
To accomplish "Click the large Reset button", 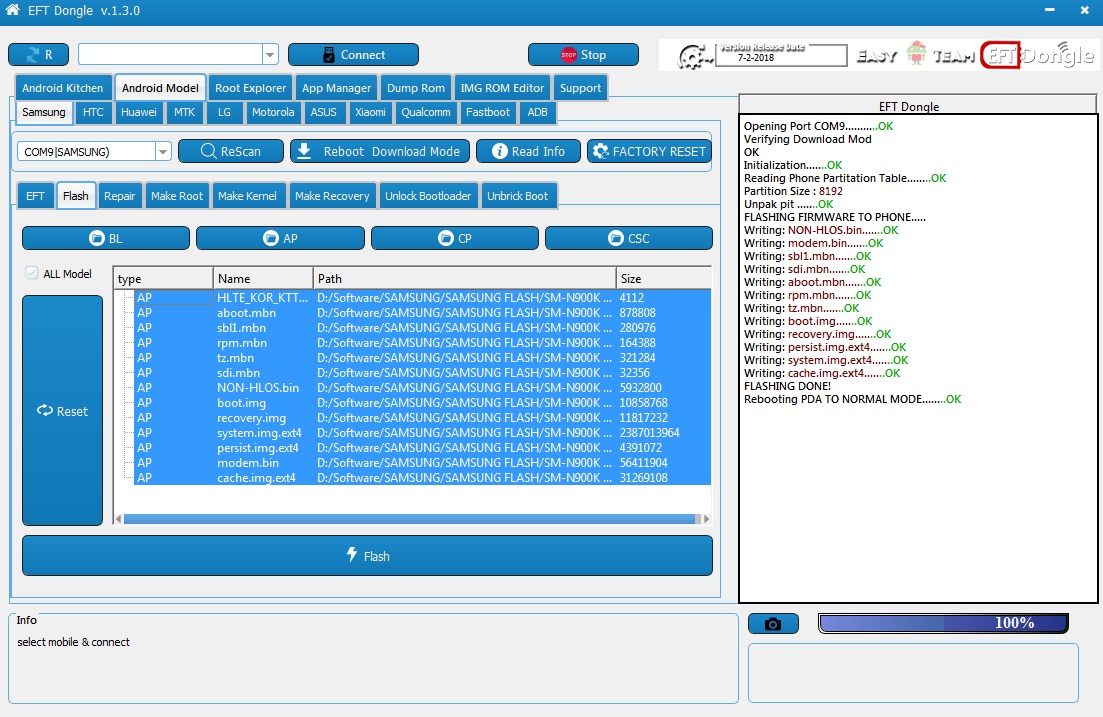I will (63, 411).
